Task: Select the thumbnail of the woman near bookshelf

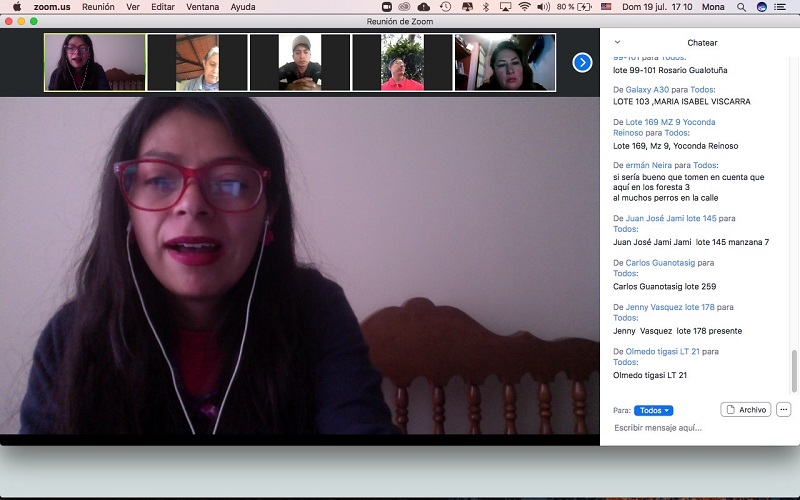Action: (505, 62)
